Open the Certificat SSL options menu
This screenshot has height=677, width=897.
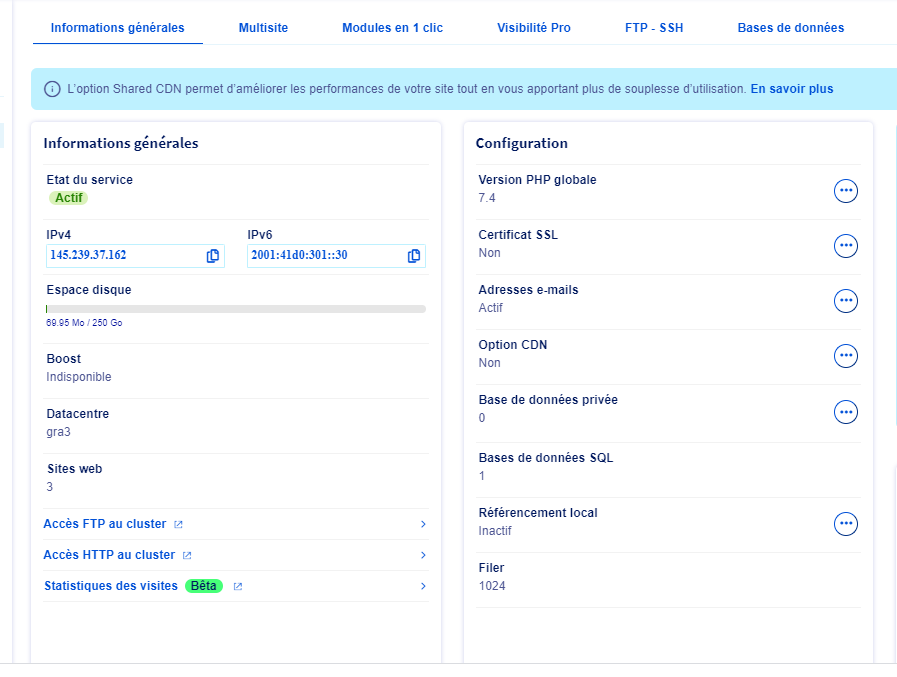click(x=846, y=246)
